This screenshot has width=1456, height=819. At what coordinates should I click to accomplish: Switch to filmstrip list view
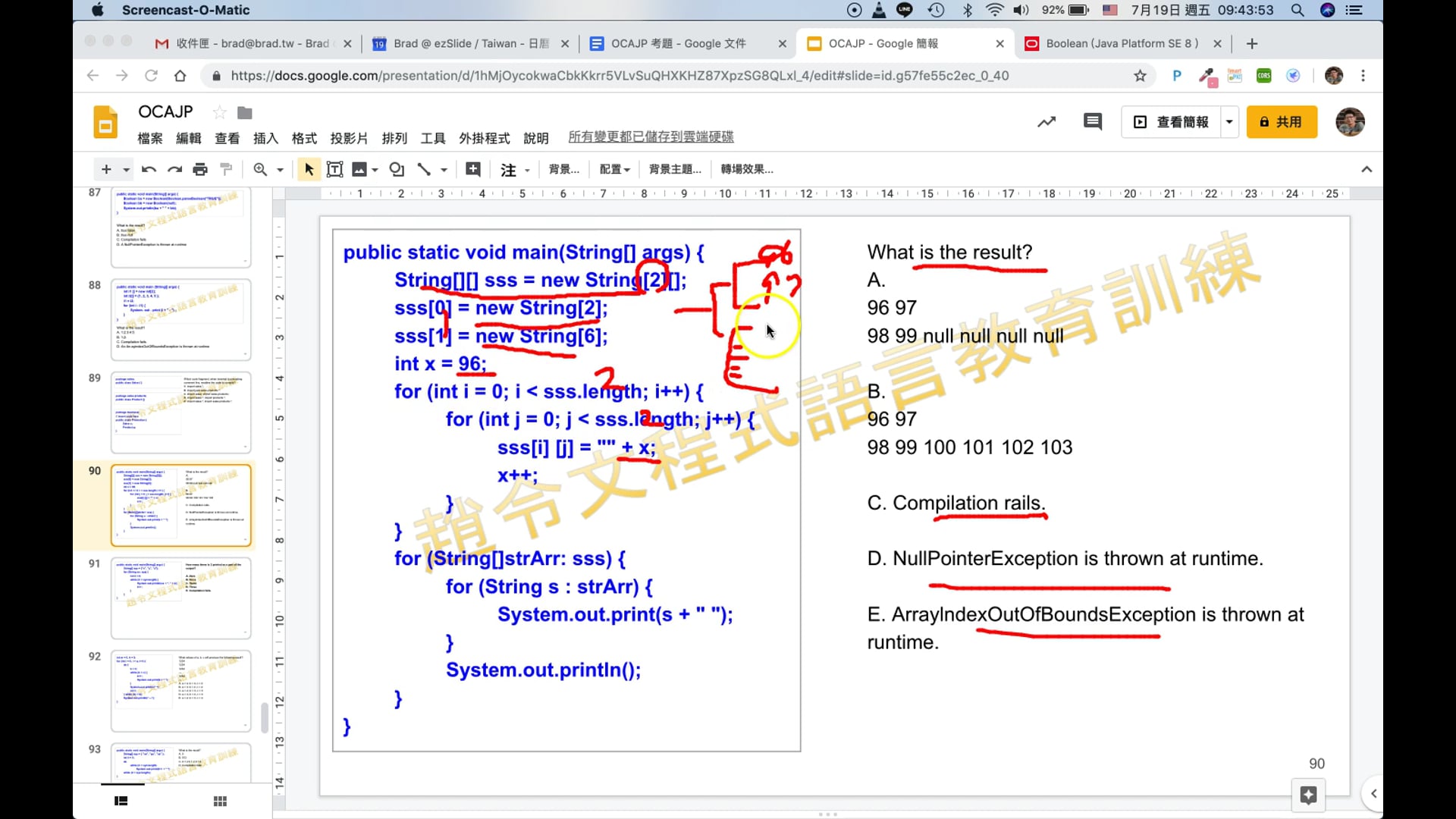[121, 801]
